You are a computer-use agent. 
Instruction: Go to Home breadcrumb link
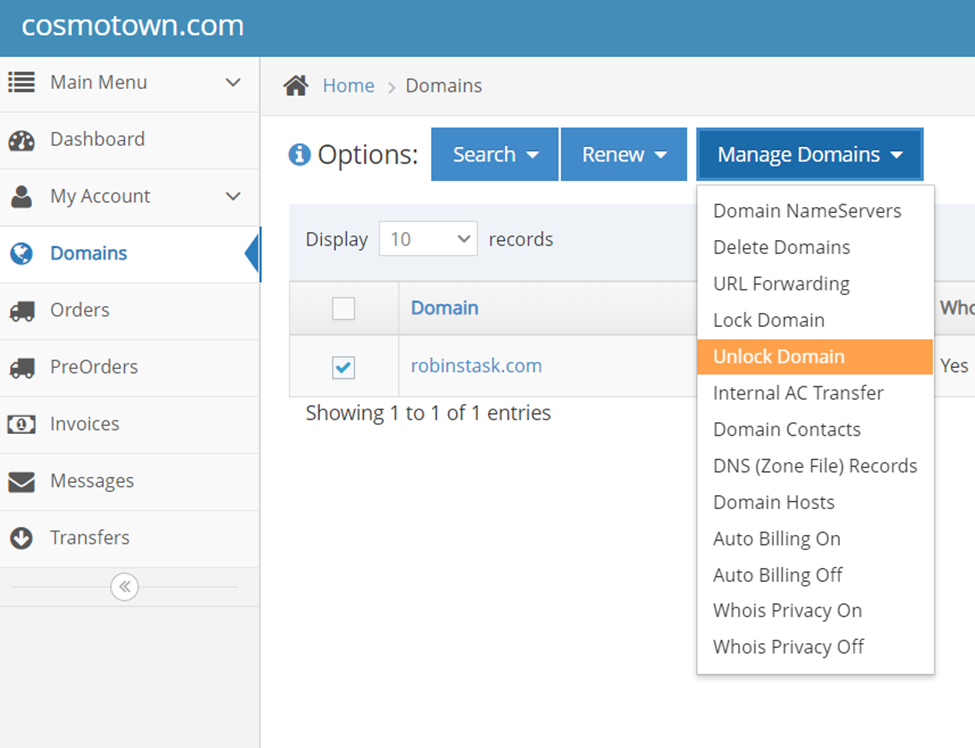348,86
